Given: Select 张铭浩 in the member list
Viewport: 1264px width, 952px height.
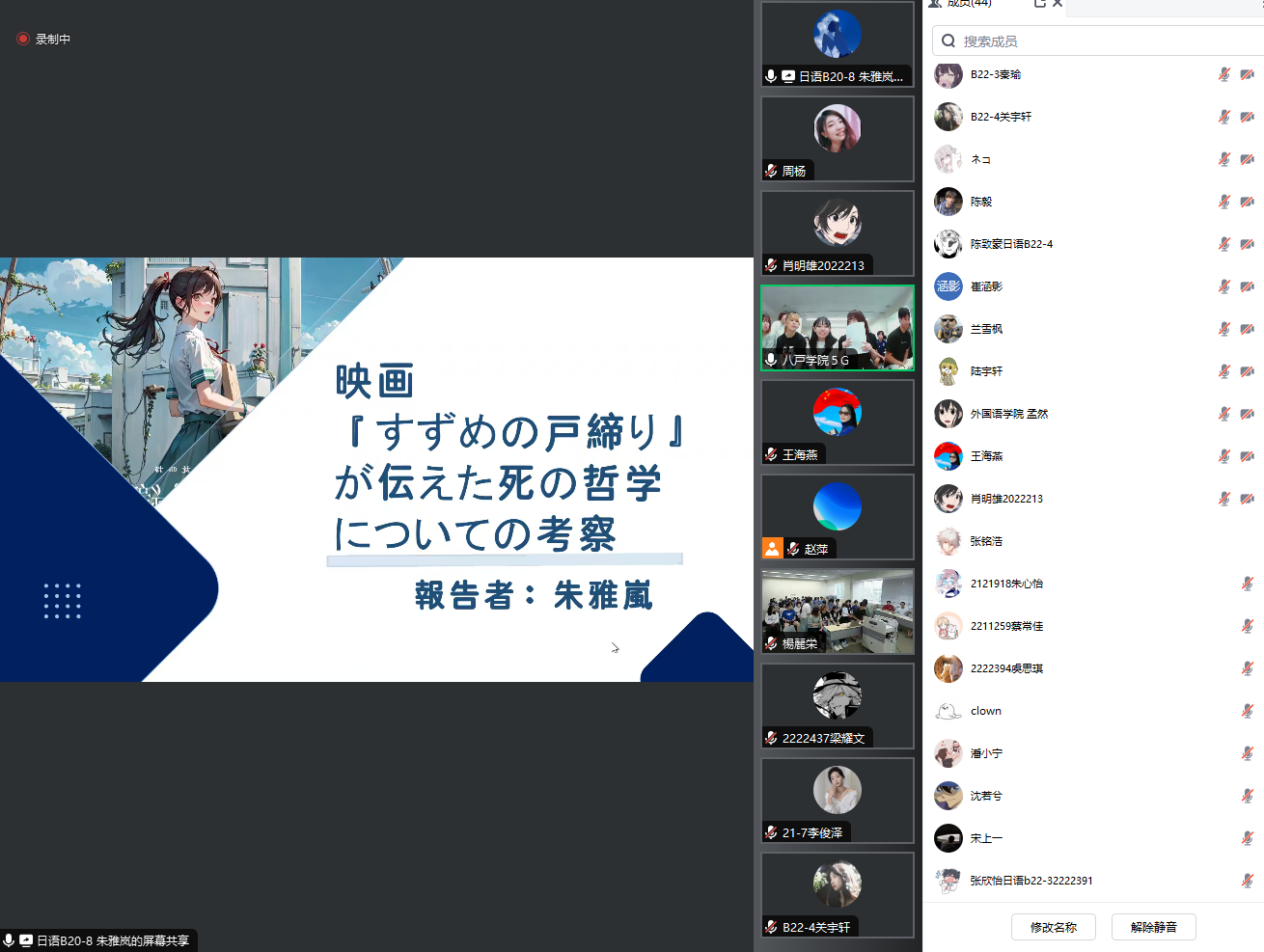Looking at the screenshot, I should (986, 541).
